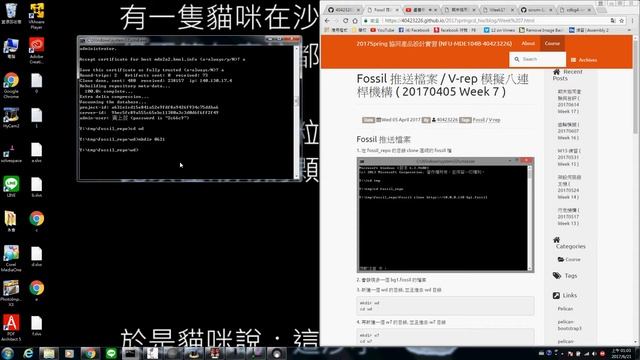Bookmark this page with star icon
The width and height of the screenshot is (640, 360).
(622, 20)
